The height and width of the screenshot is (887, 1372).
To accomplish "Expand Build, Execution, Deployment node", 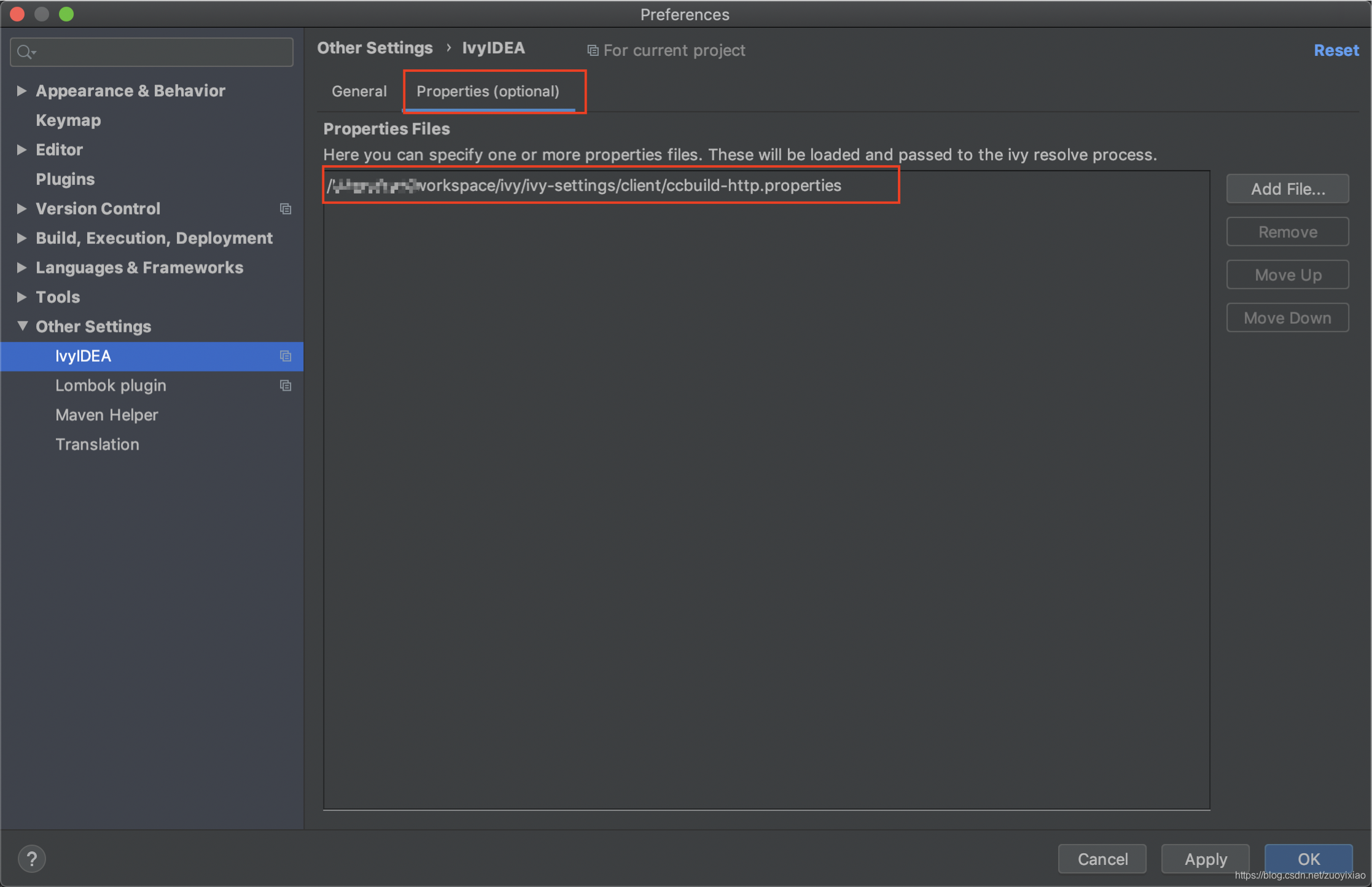I will 21,238.
